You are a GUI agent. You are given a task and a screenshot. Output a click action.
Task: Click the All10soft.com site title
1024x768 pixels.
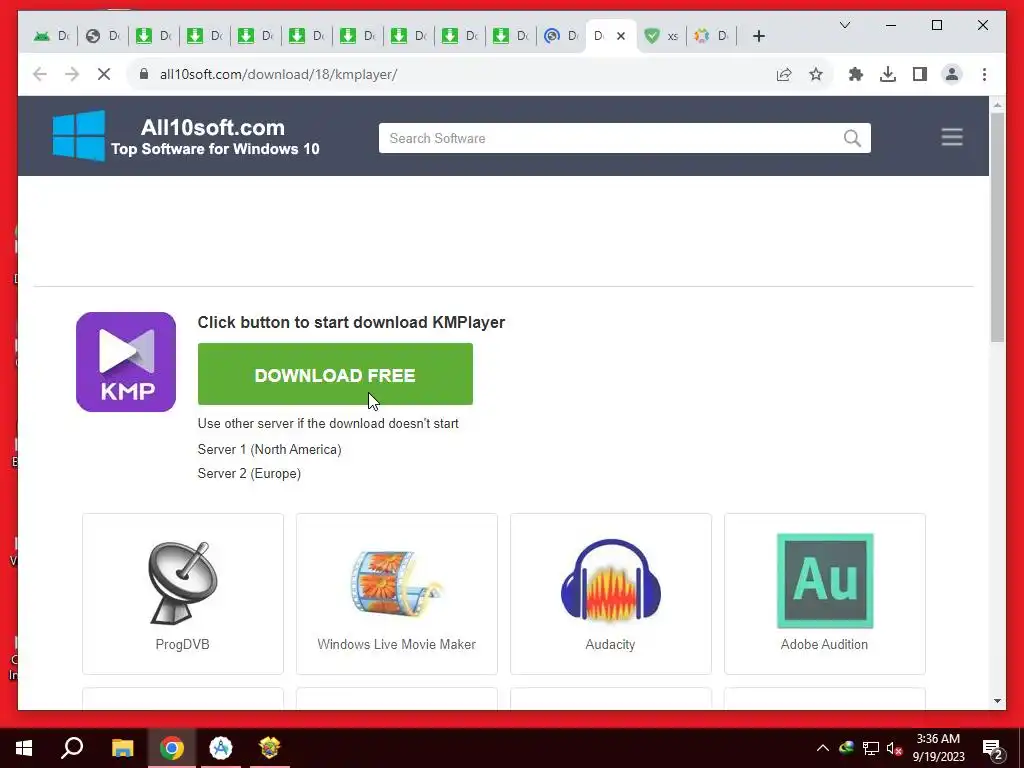(212, 127)
